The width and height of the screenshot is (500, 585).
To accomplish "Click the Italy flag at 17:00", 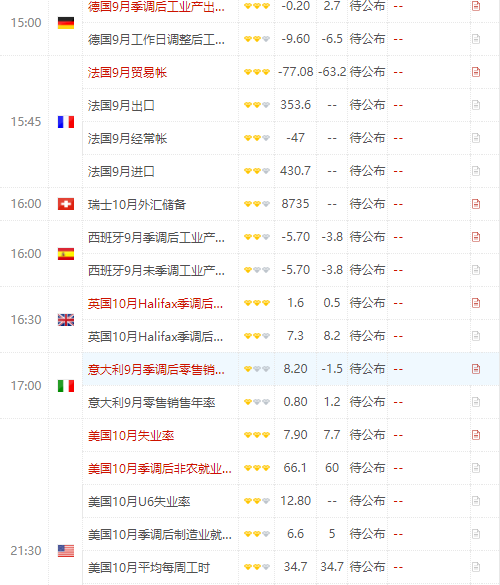I will pyautogui.click(x=66, y=386).
